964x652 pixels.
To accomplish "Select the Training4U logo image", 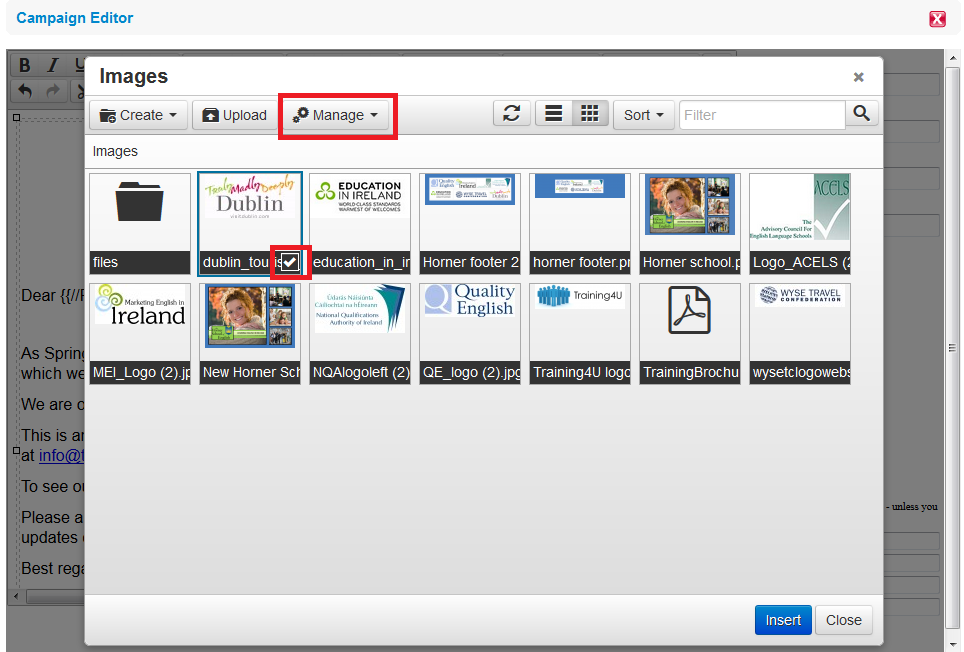I will pos(580,334).
